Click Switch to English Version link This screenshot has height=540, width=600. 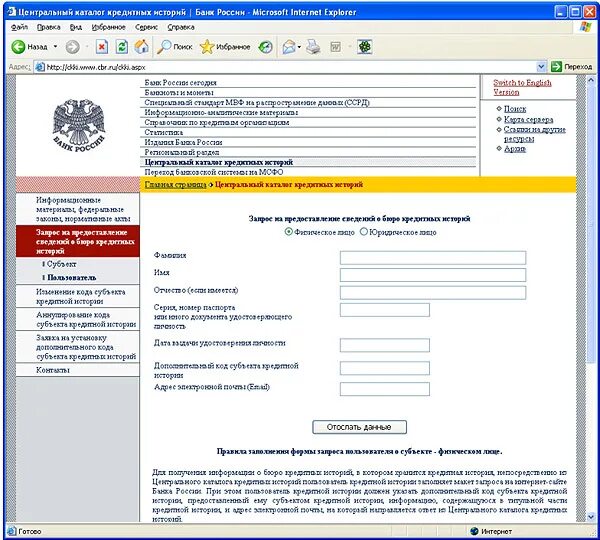pyautogui.click(x=522, y=87)
